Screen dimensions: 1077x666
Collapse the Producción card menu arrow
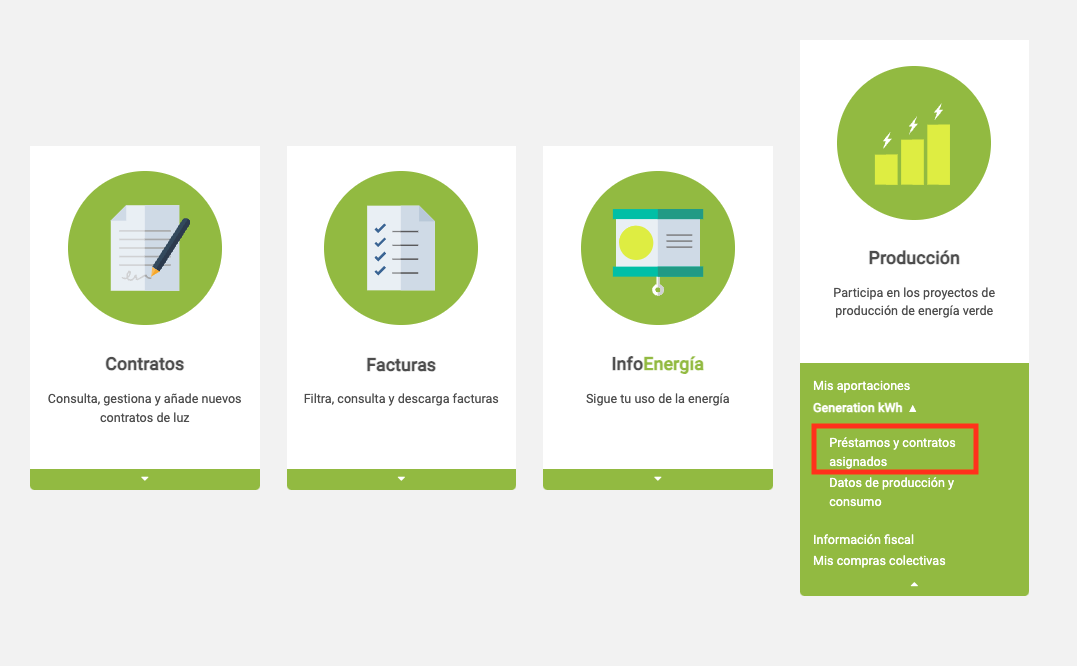pyautogui.click(x=914, y=584)
